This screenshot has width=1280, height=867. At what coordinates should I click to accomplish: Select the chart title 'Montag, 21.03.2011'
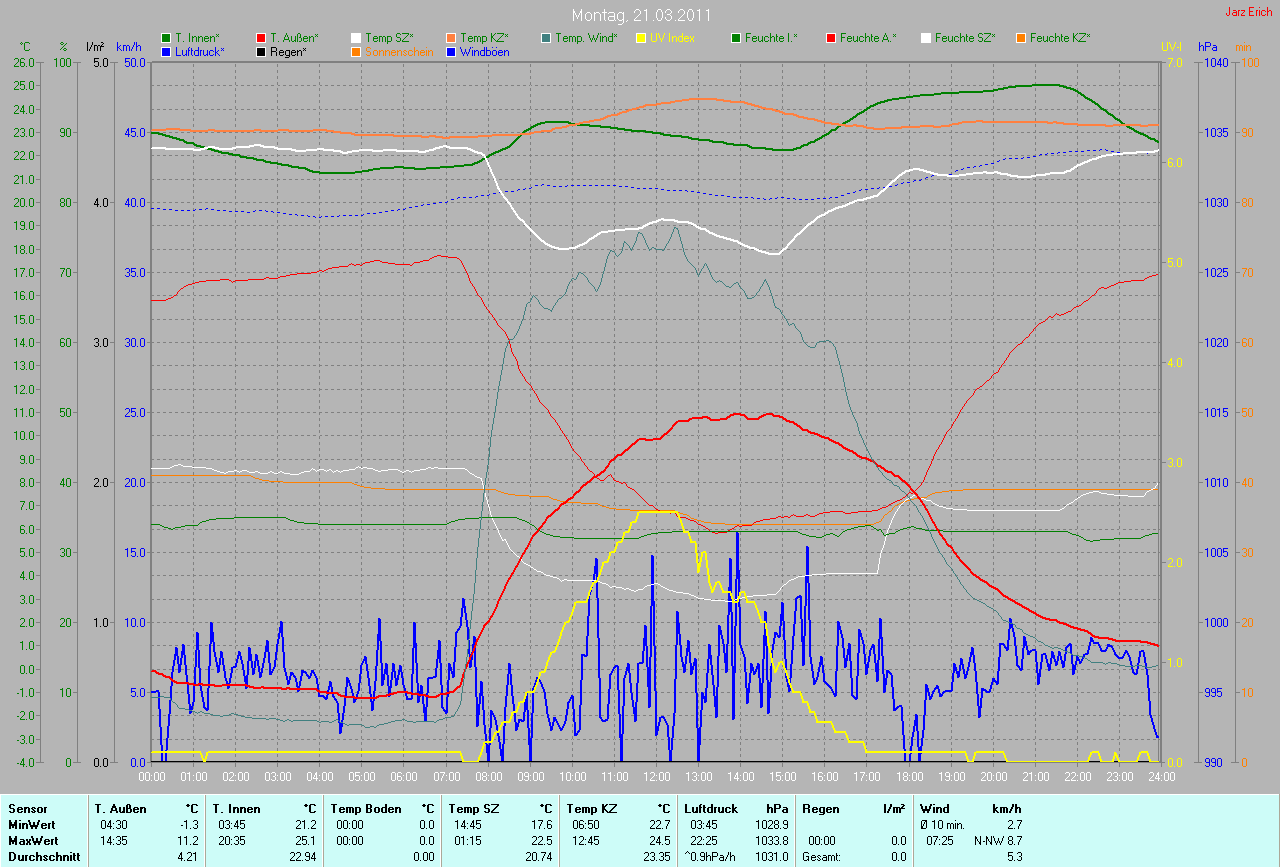(x=640, y=15)
